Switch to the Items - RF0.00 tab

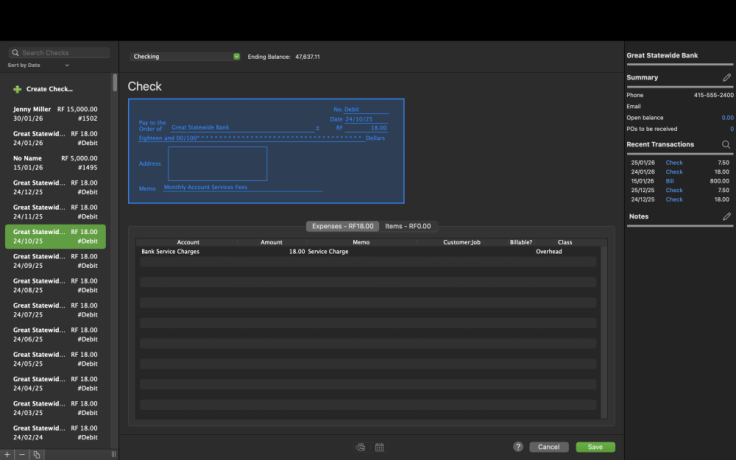coord(407,226)
